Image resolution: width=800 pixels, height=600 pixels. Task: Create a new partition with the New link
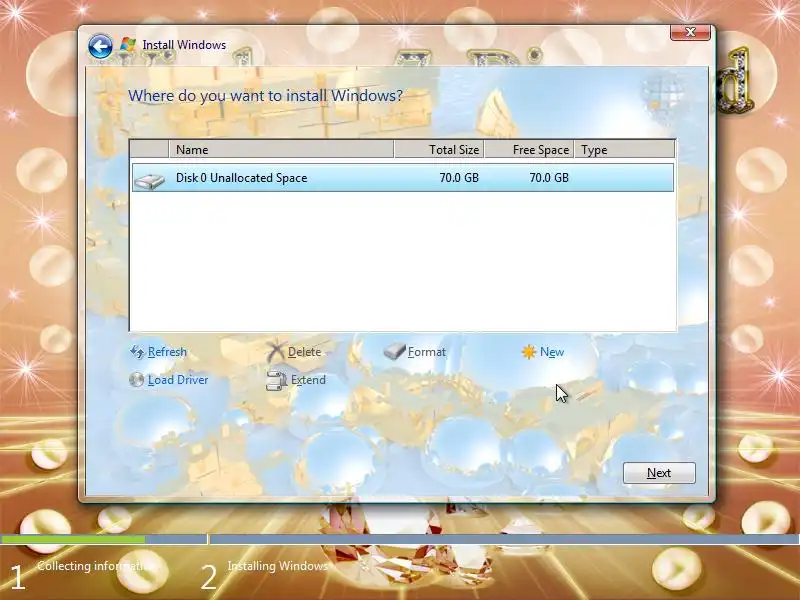coord(552,352)
